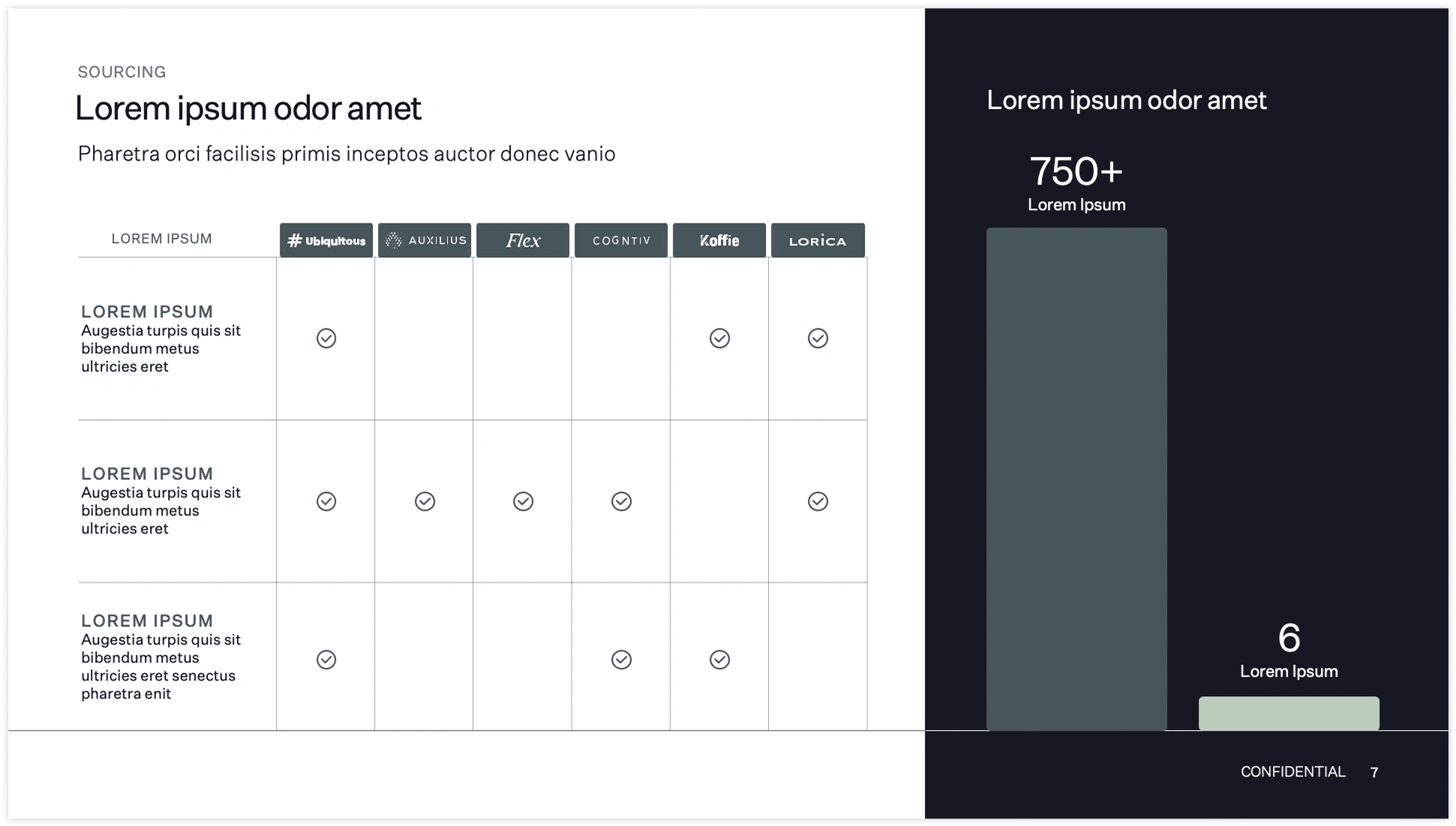
Task: Click the Lorem Ipsum caption under 750+
Action: coord(1076,205)
